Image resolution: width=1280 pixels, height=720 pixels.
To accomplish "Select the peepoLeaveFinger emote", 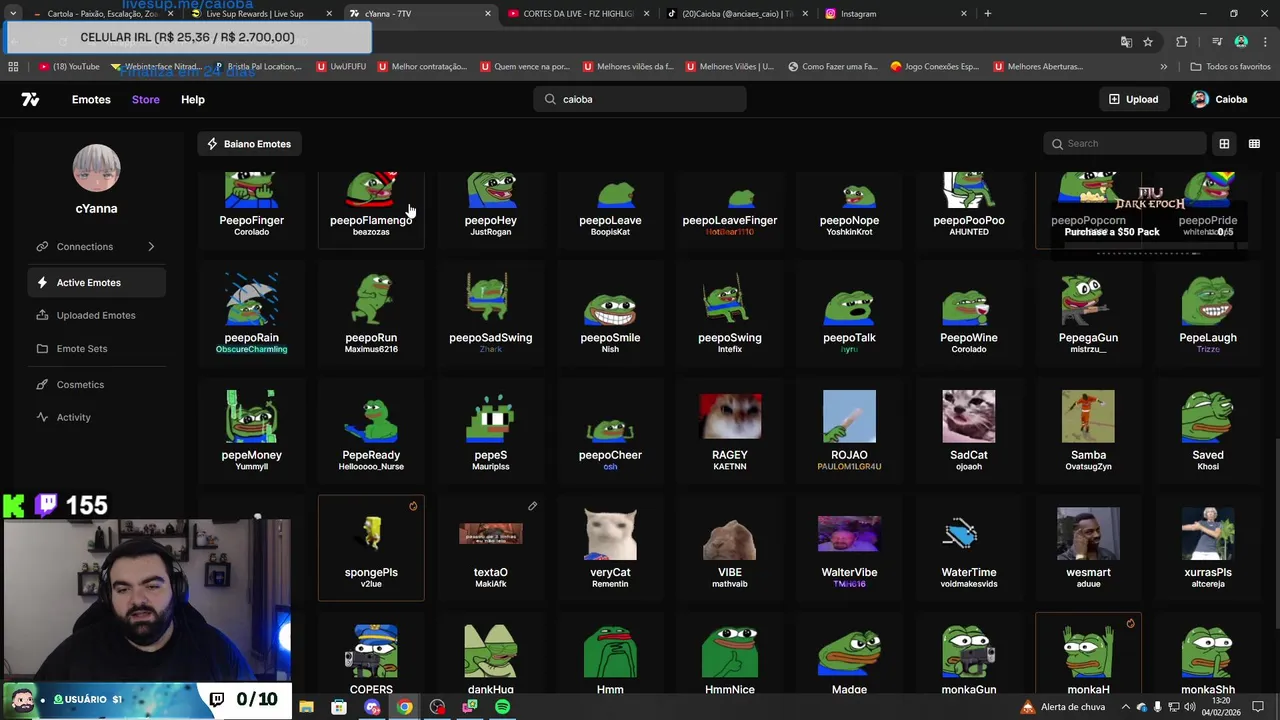I will coord(730,208).
